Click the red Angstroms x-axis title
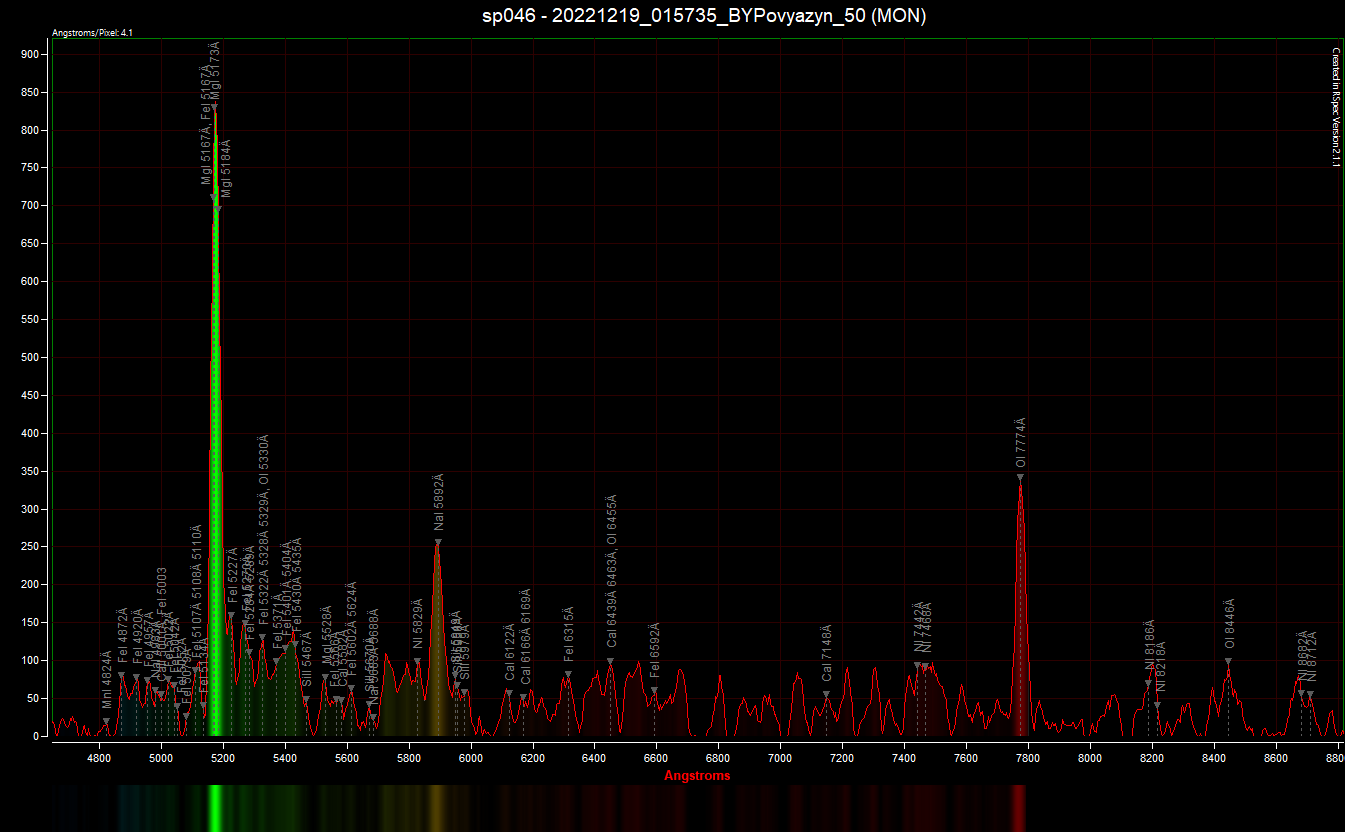Screen dimensions: 1345x832 tap(697, 775)
